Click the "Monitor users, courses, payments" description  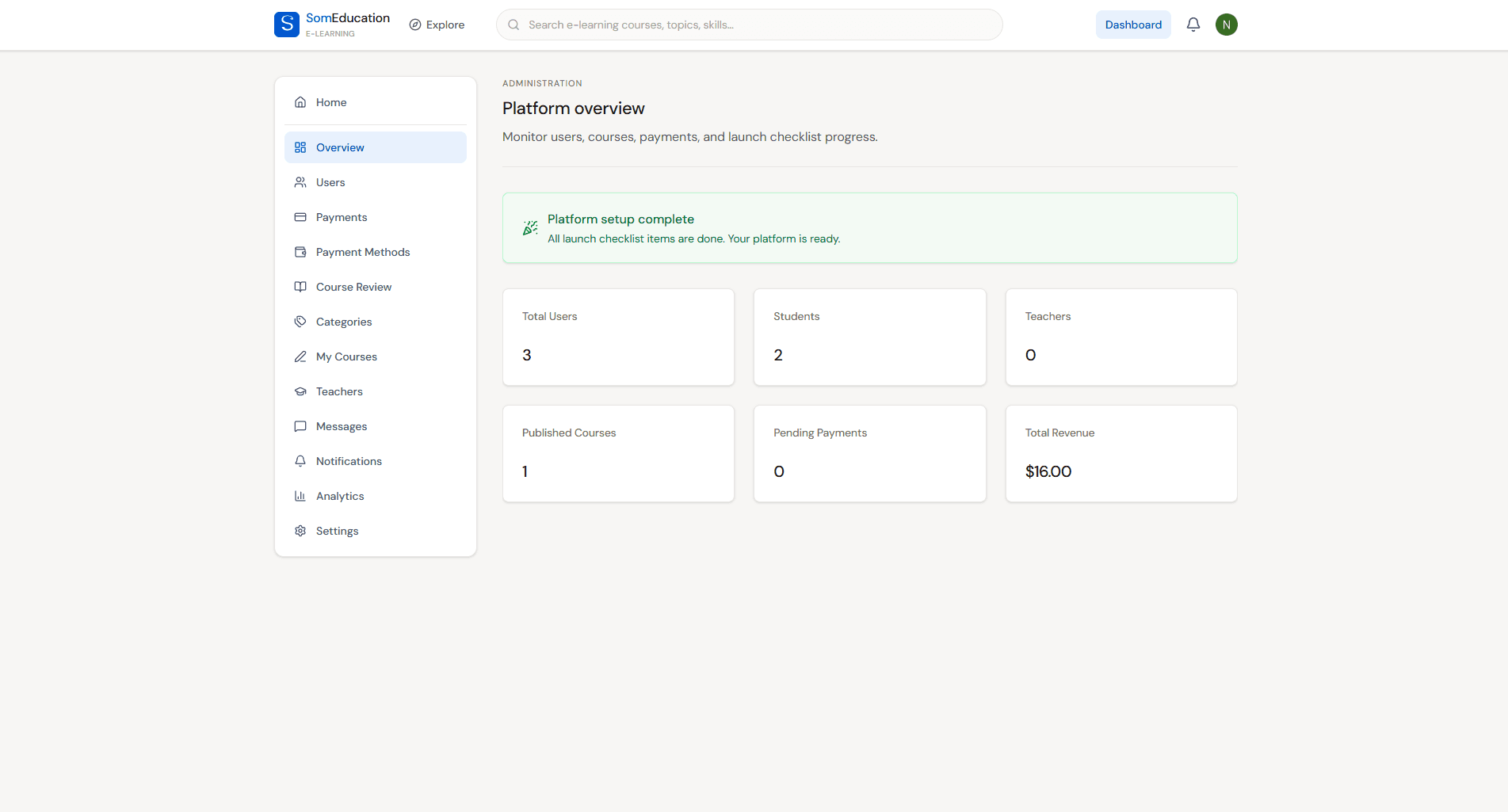[x=690, y=137]
